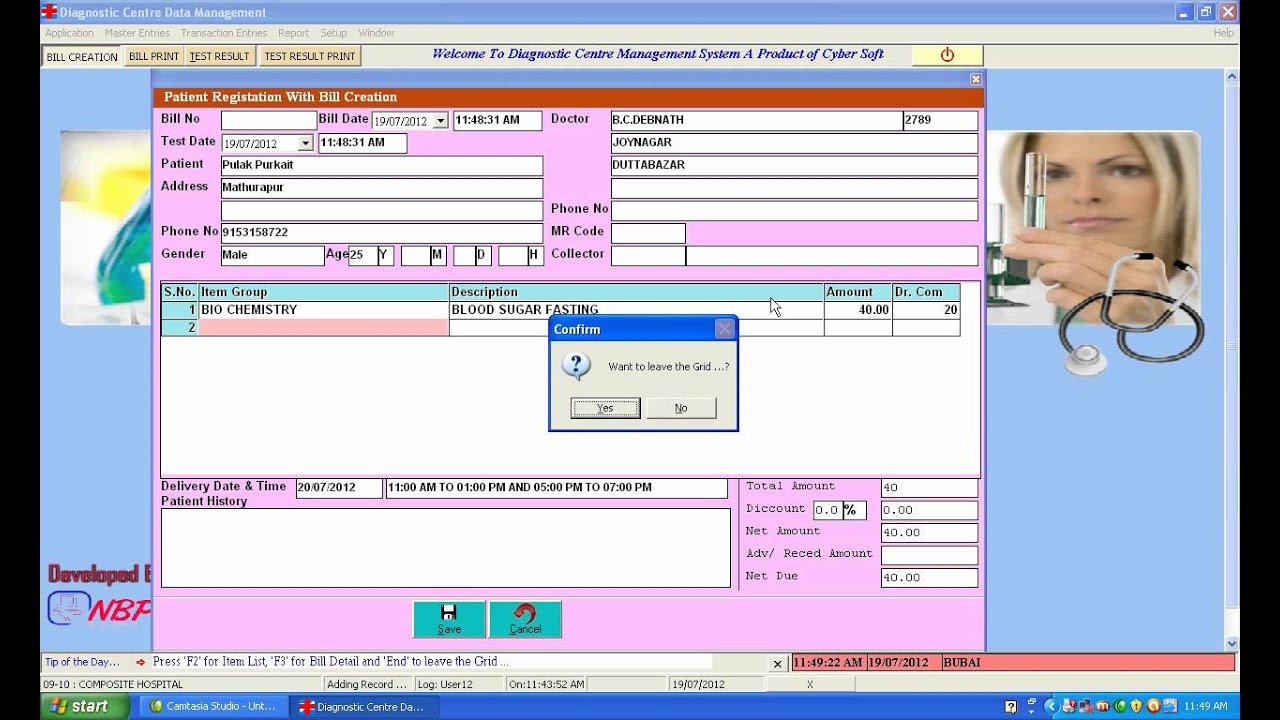Click the taskbar clock 11:49 AM
Image resolution: width=1280 pixels, height=720 pixels.
(1206, 706)
